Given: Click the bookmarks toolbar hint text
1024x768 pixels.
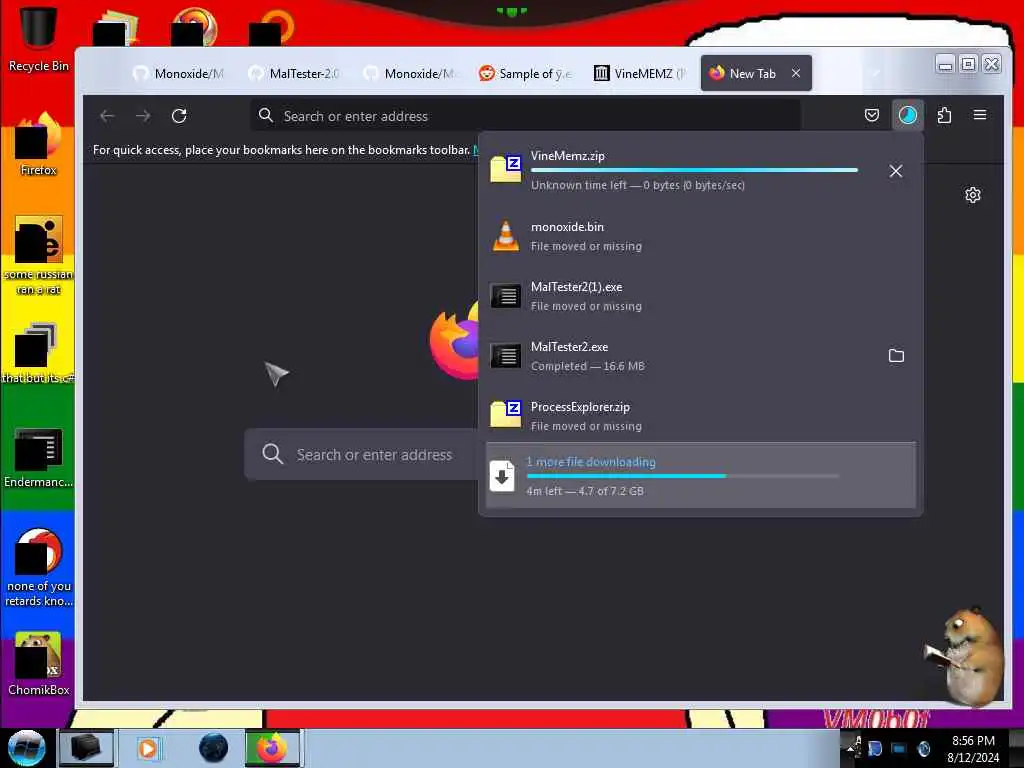Looking at the screenshot, I should point(281,150).
